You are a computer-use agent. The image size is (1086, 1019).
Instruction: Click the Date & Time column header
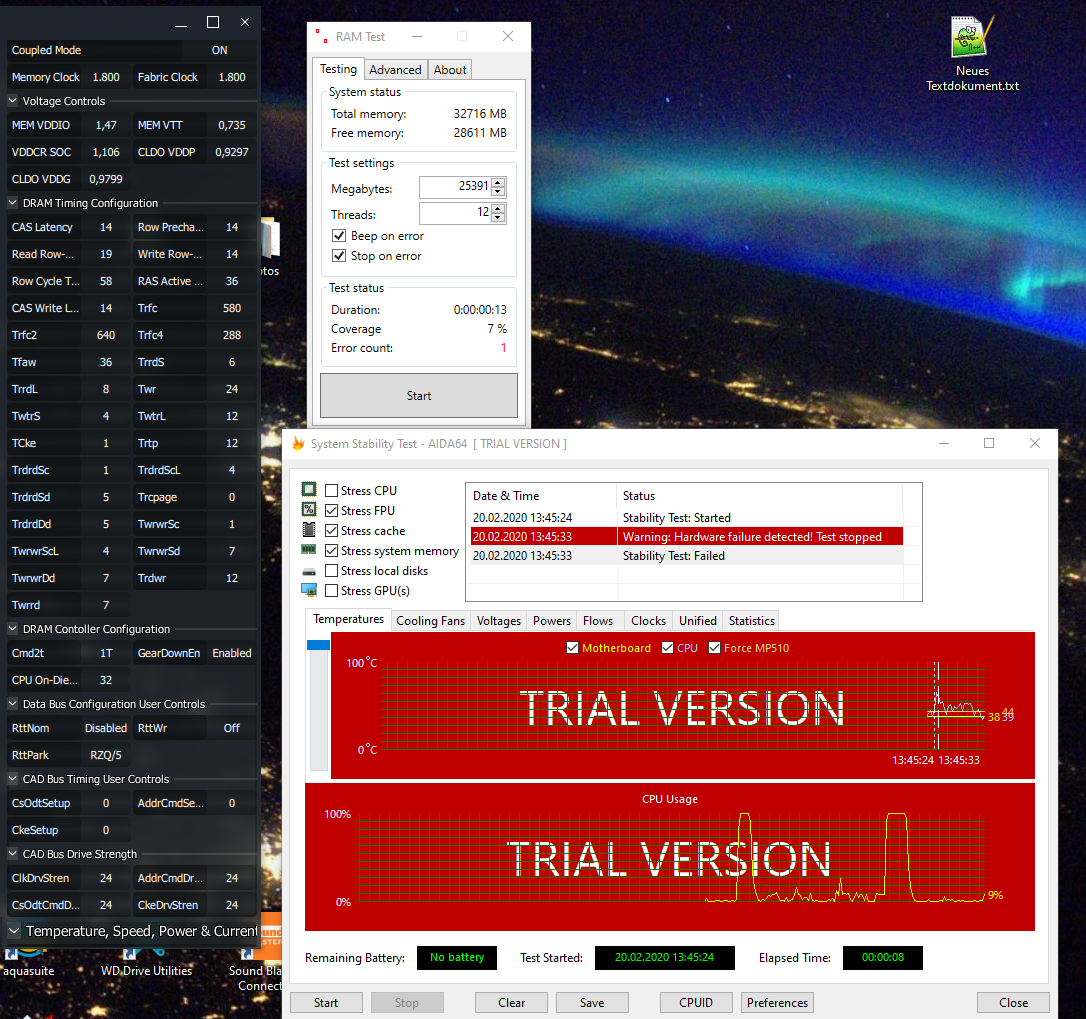(x=541, y=495)
